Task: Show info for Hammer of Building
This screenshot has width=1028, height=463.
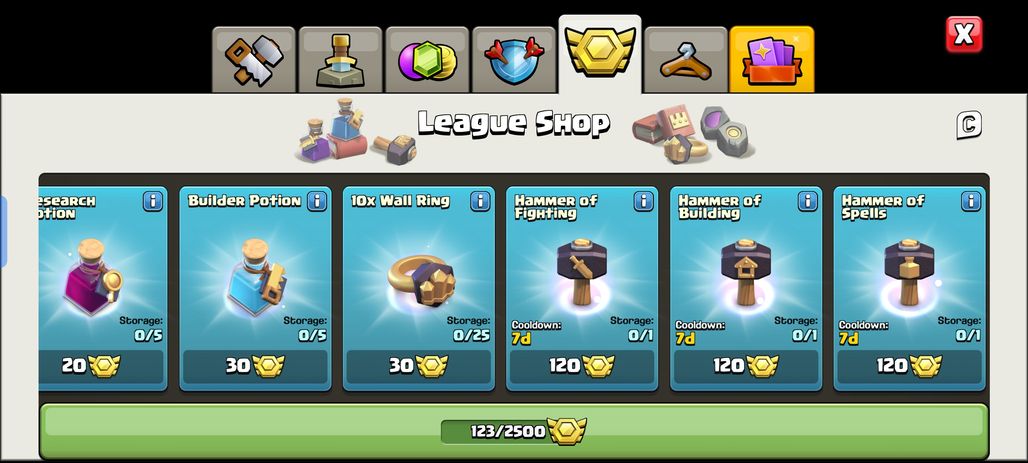Action: [x=808, y=201]
